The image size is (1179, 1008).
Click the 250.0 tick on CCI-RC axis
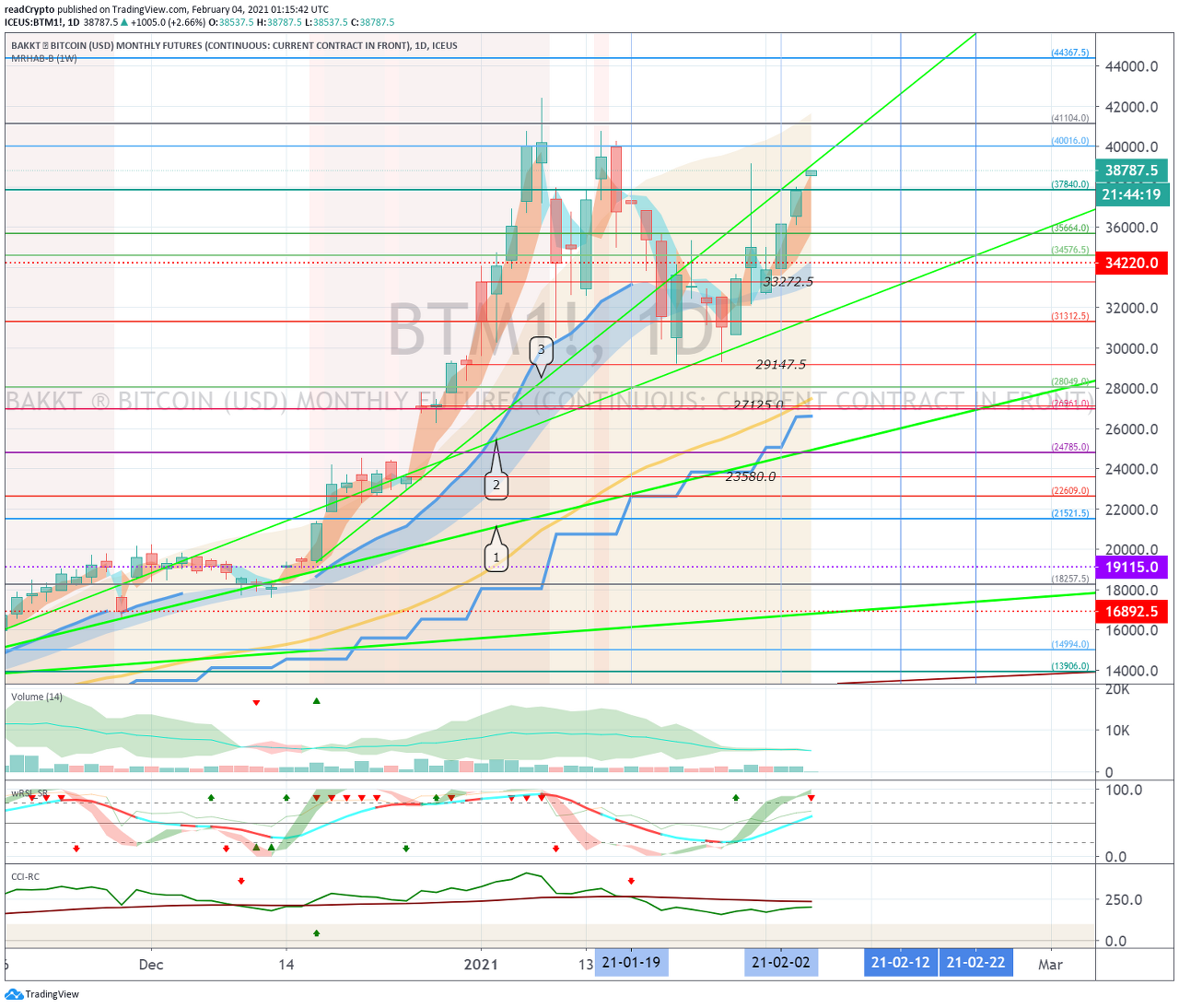coord(1124,899)
